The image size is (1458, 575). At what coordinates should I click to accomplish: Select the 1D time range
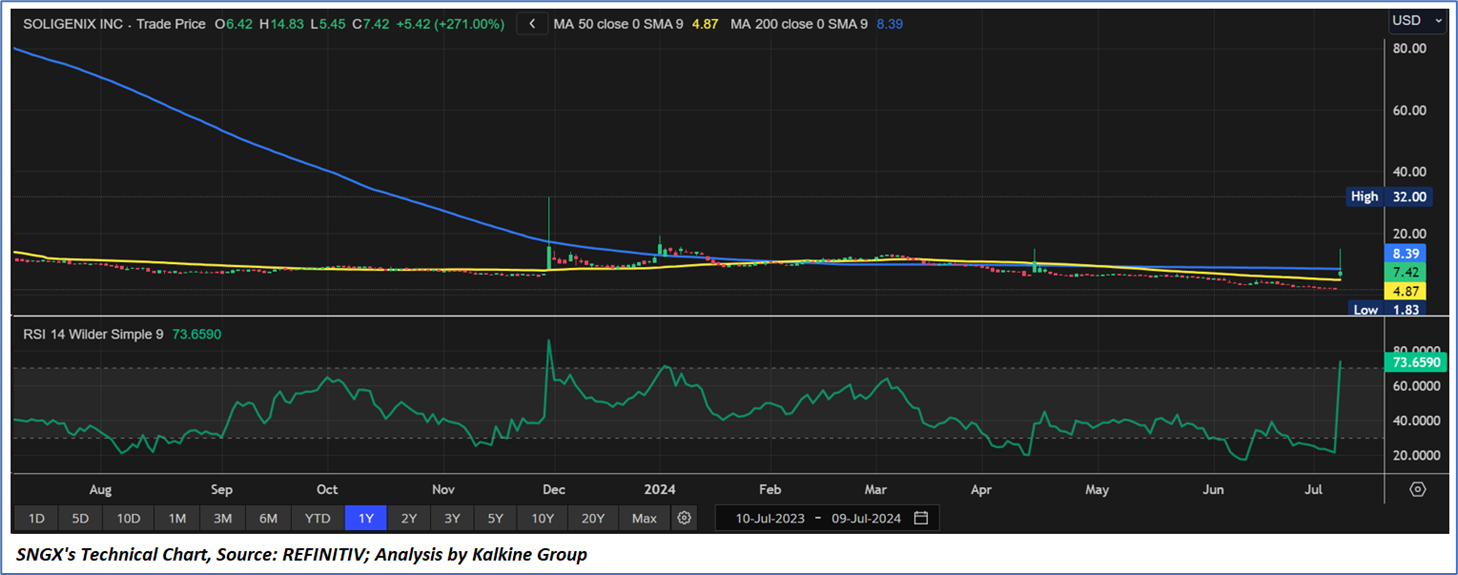(x=36, y=518)
